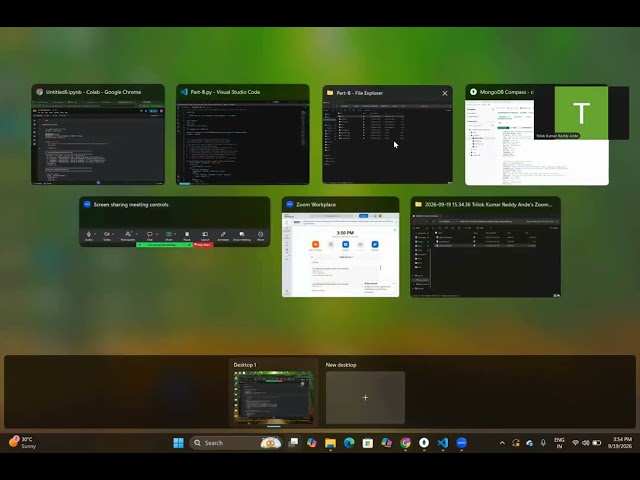Expand the Audio options arrow in Zoom controls
The width and height of the screenshot is (640, 480).
(x=95, y=234)
